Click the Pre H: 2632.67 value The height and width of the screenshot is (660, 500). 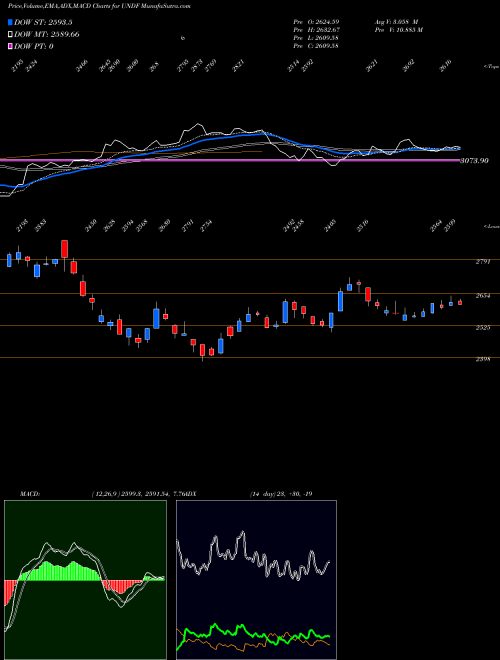[x=316, y=30]
